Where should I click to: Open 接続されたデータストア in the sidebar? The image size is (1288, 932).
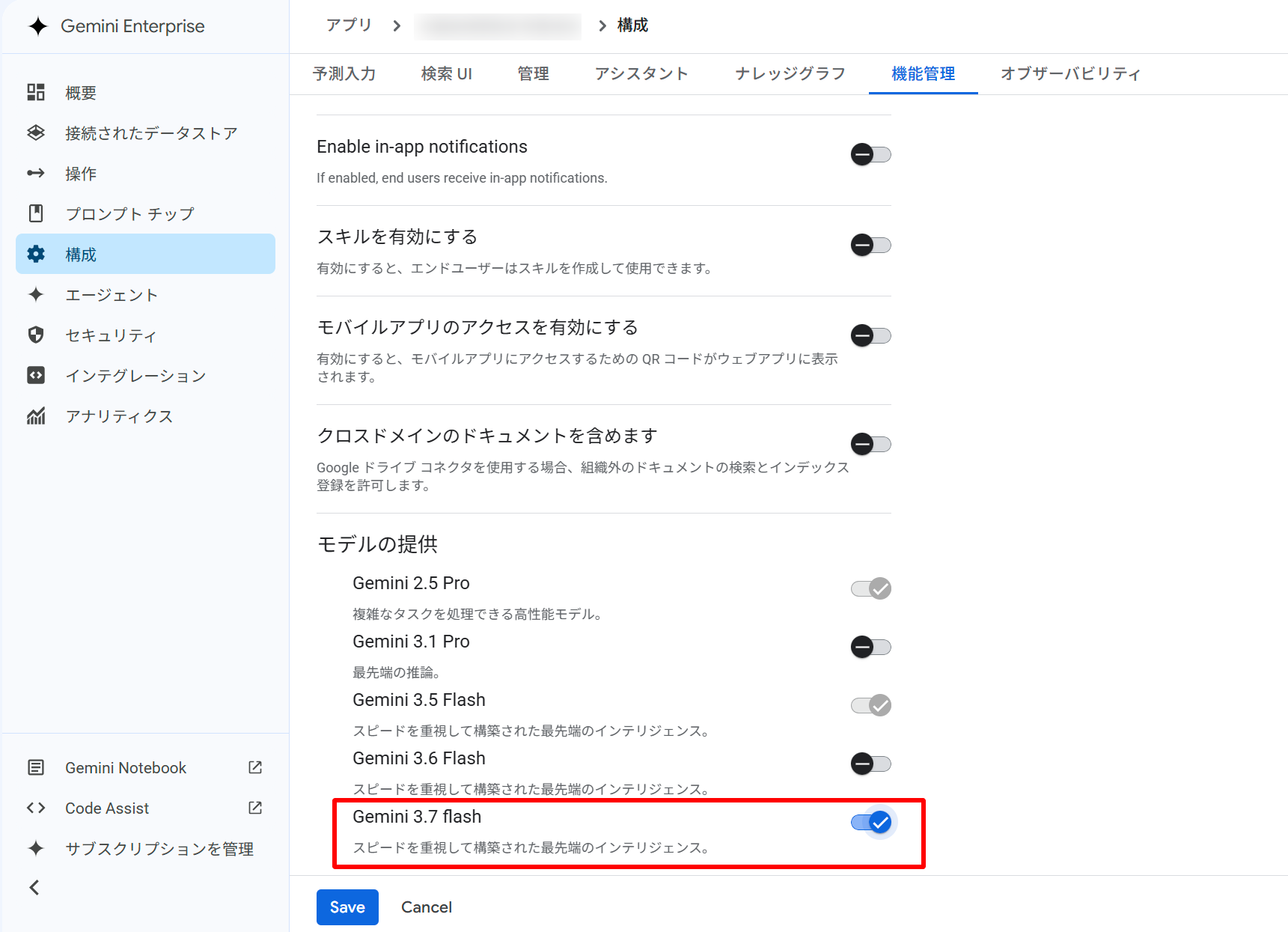[145, 133]
